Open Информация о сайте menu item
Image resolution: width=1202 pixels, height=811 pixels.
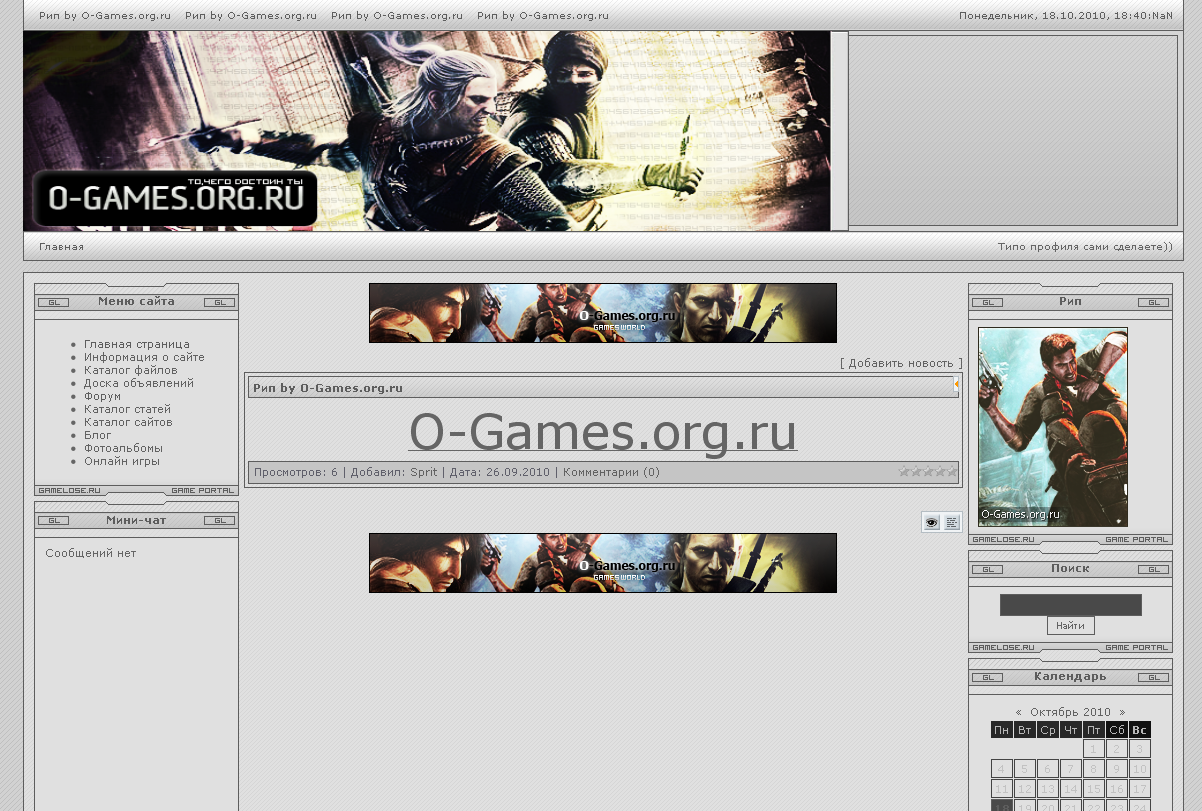click(144, 357)
